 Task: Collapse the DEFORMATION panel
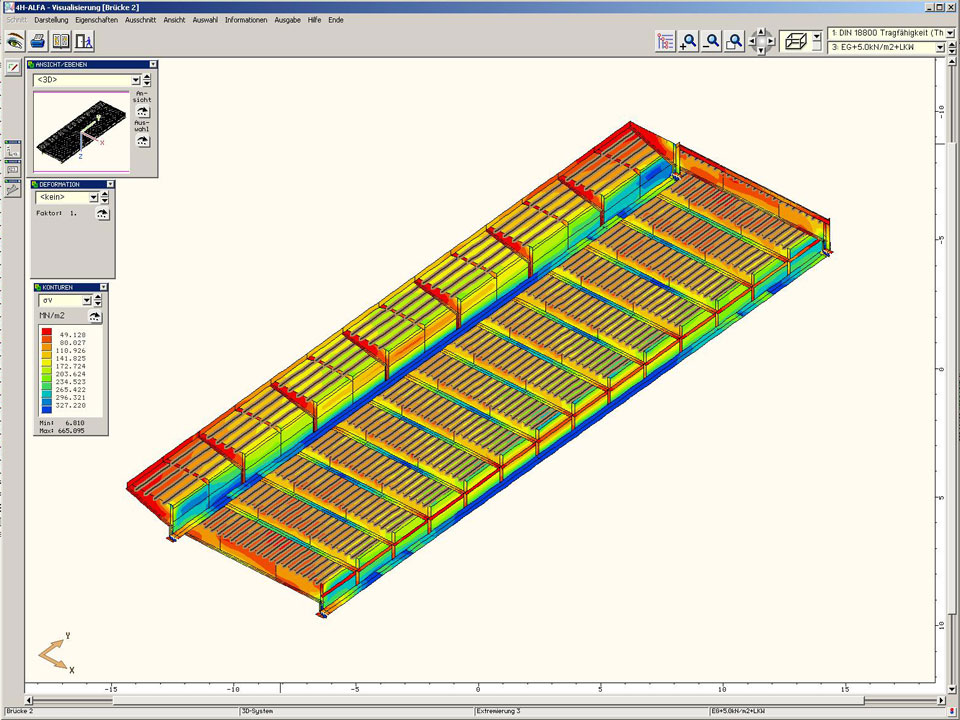pyautogui.click(x=110, y=184)
